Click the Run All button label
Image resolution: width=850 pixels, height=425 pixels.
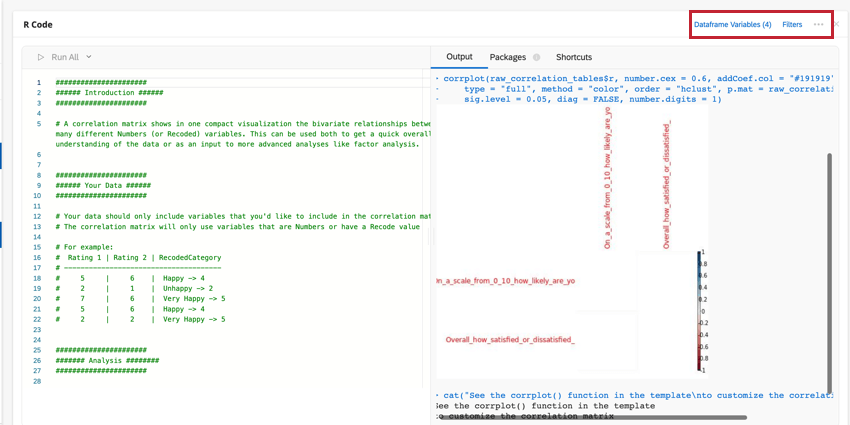[65, 58]
